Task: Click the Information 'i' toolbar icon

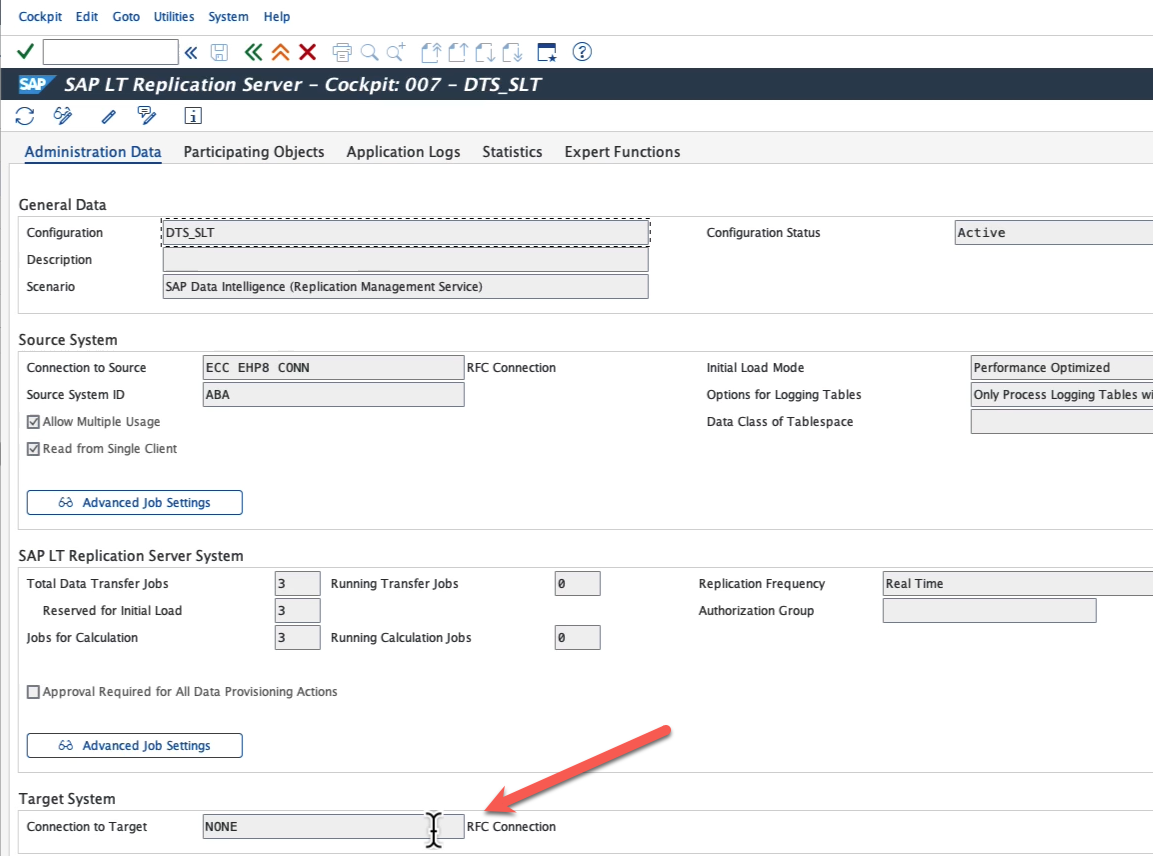Action: click(x=193, y=116)
